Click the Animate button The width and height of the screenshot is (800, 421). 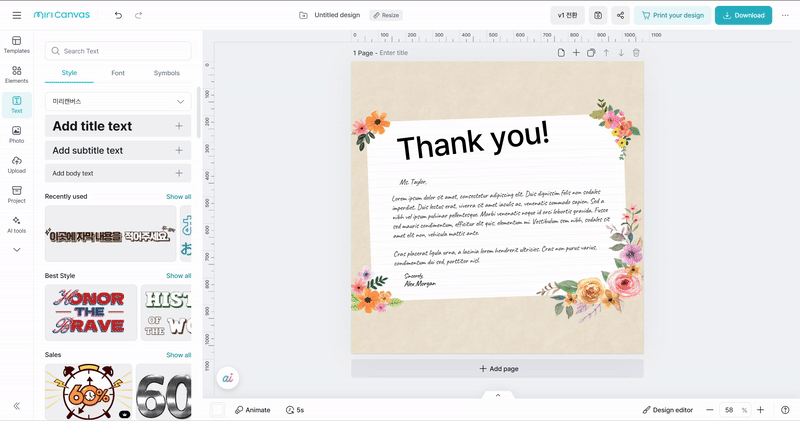coord(253,410)
